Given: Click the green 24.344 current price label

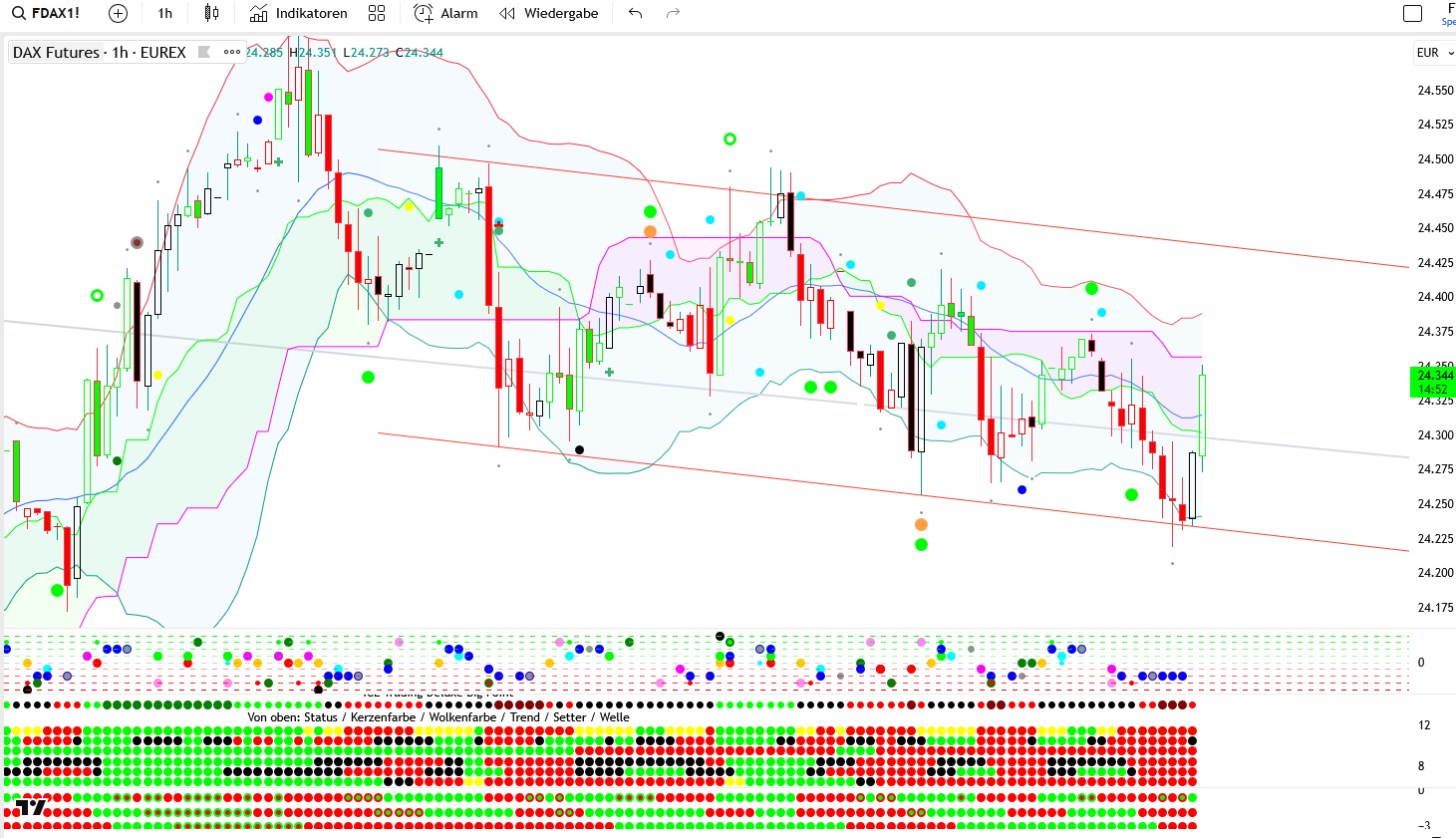Looking at the screenshot, I should click(1433, 382).
